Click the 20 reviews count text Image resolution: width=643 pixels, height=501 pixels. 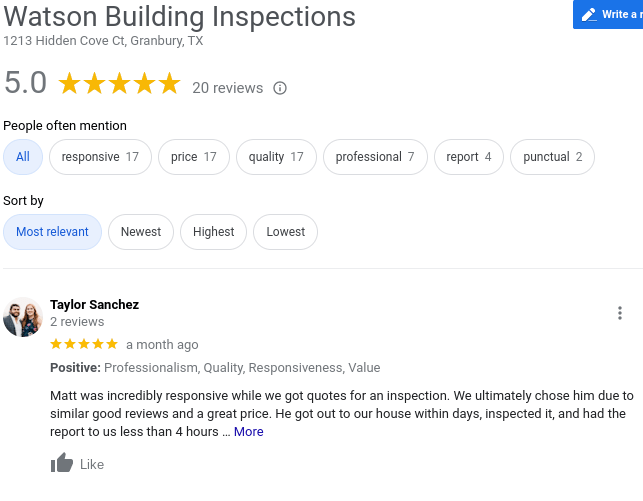pos(228,88)
